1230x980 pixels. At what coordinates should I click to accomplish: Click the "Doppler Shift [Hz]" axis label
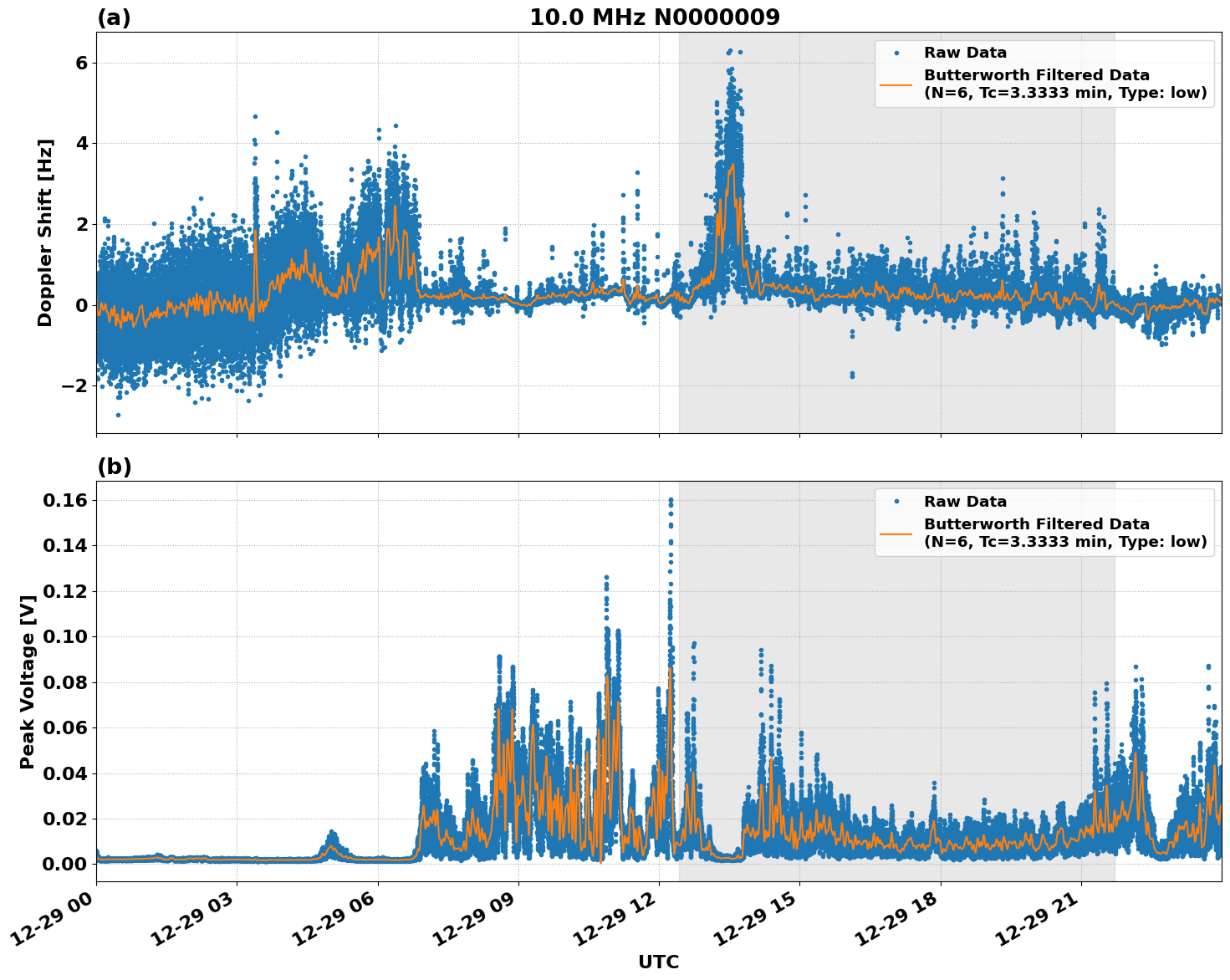coord(45,232)
